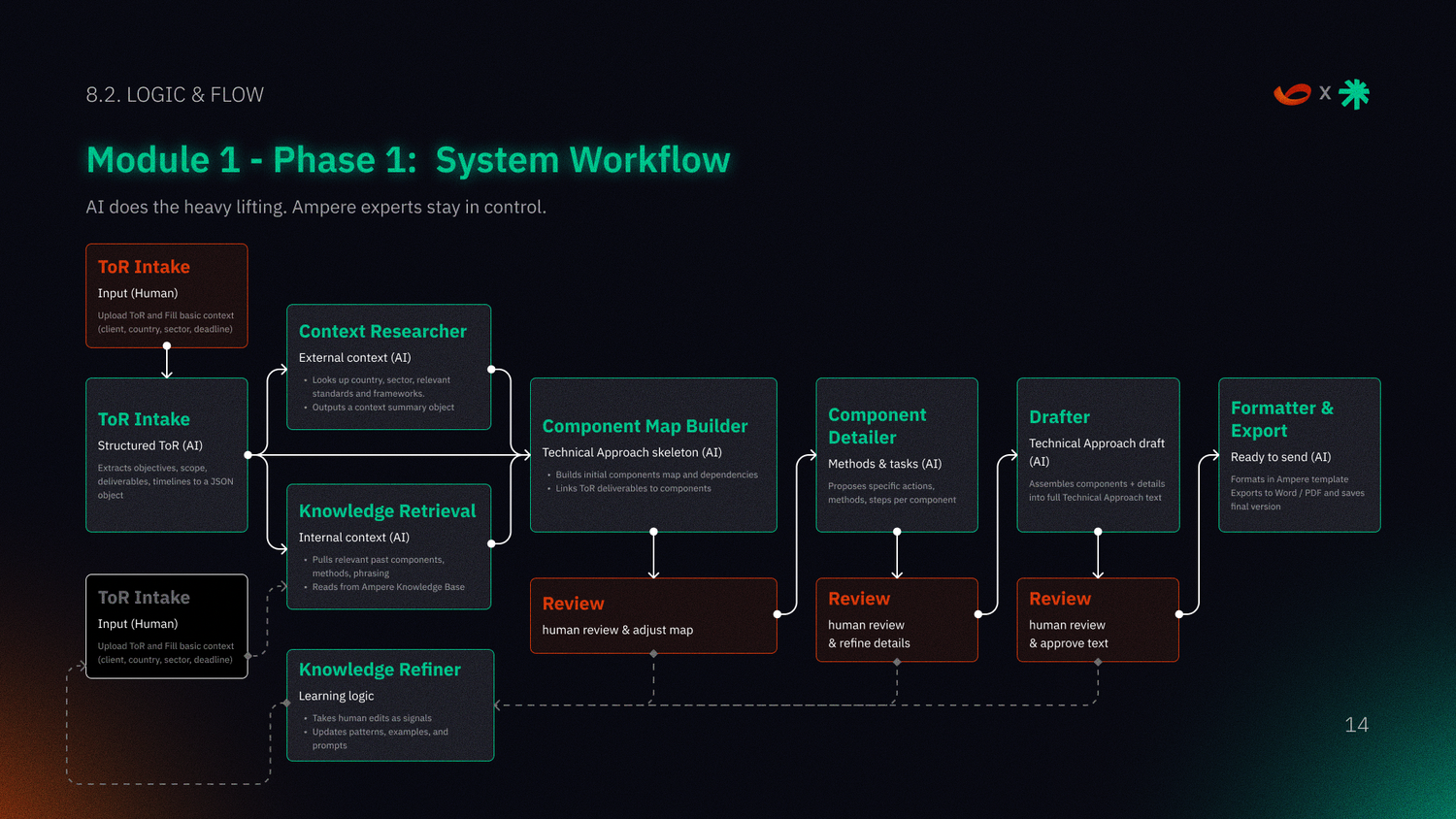Screen dimensions: 1456x819
Task: Click the 'Component Detailer' heading
Action: pos(877,426)
